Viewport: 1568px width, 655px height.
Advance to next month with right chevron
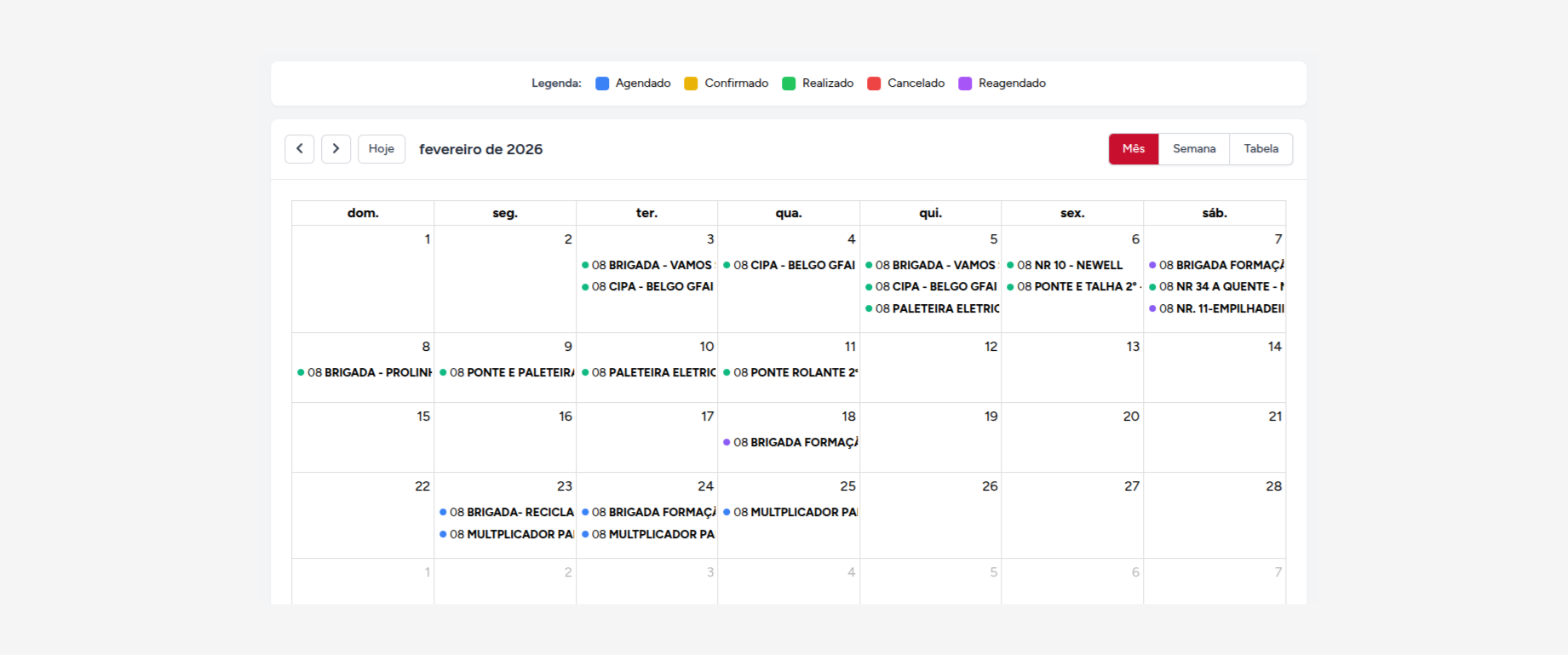point(336,149)
